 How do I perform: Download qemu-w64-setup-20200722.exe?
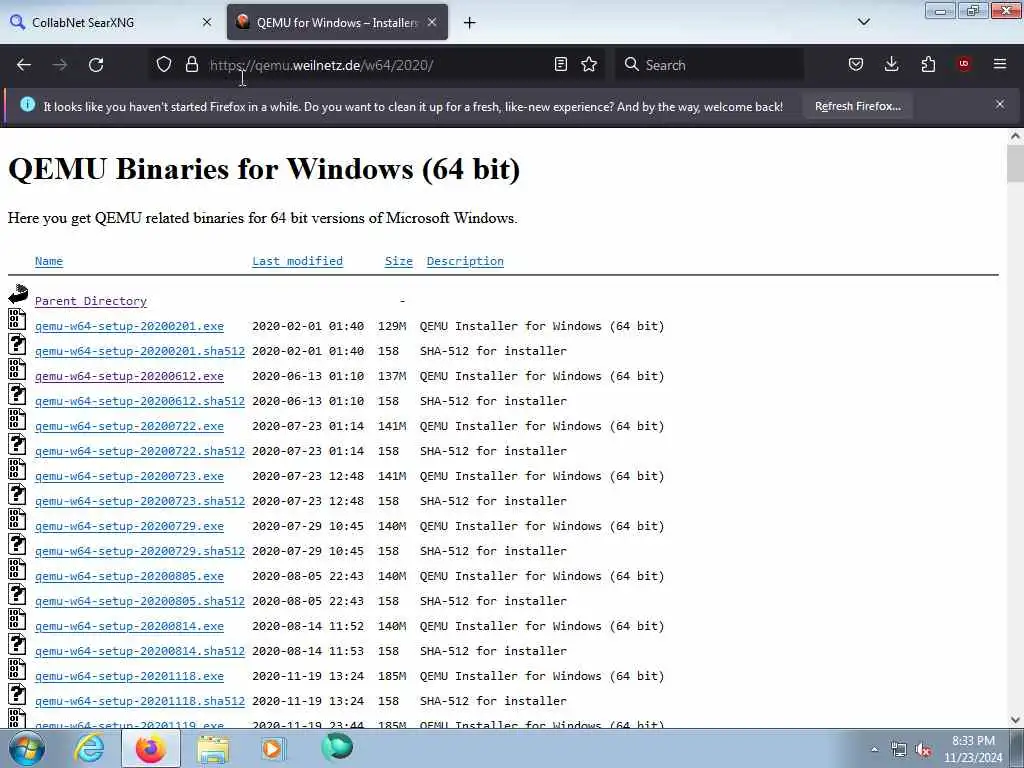(129, 426)
